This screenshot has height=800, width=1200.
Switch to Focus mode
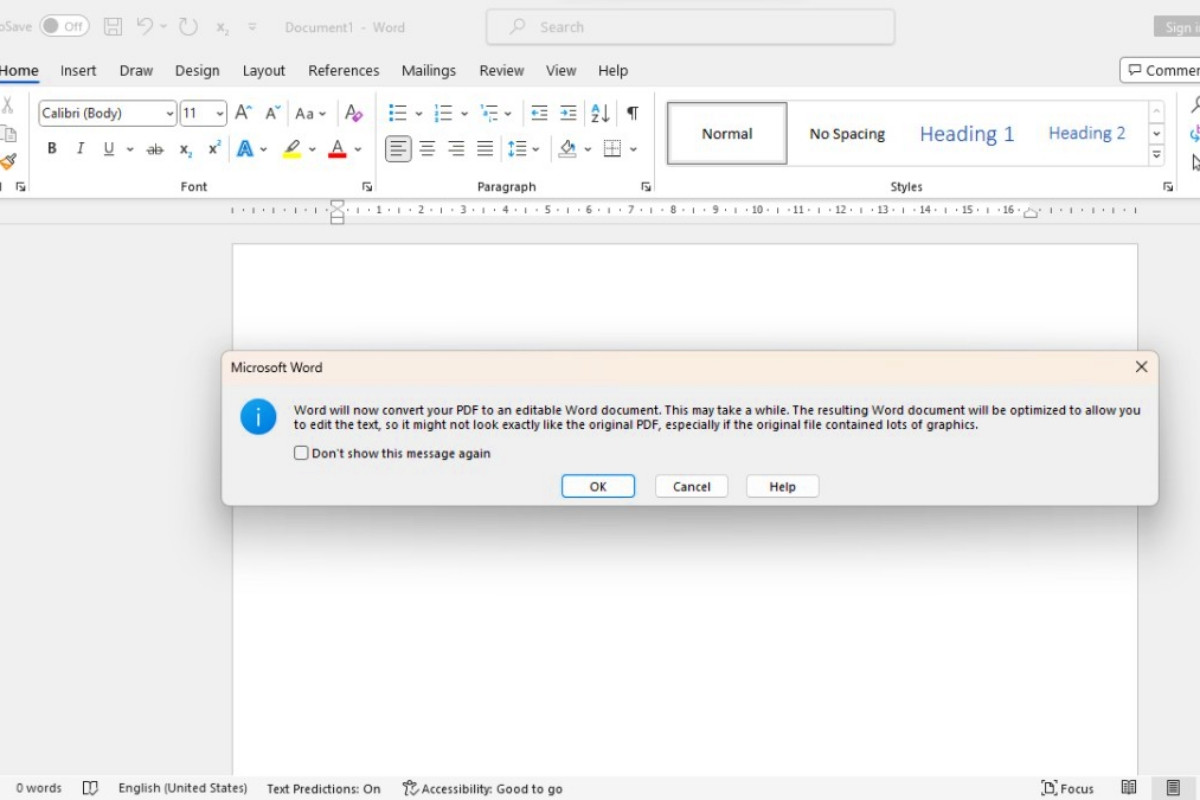[x=1067, y=788]
